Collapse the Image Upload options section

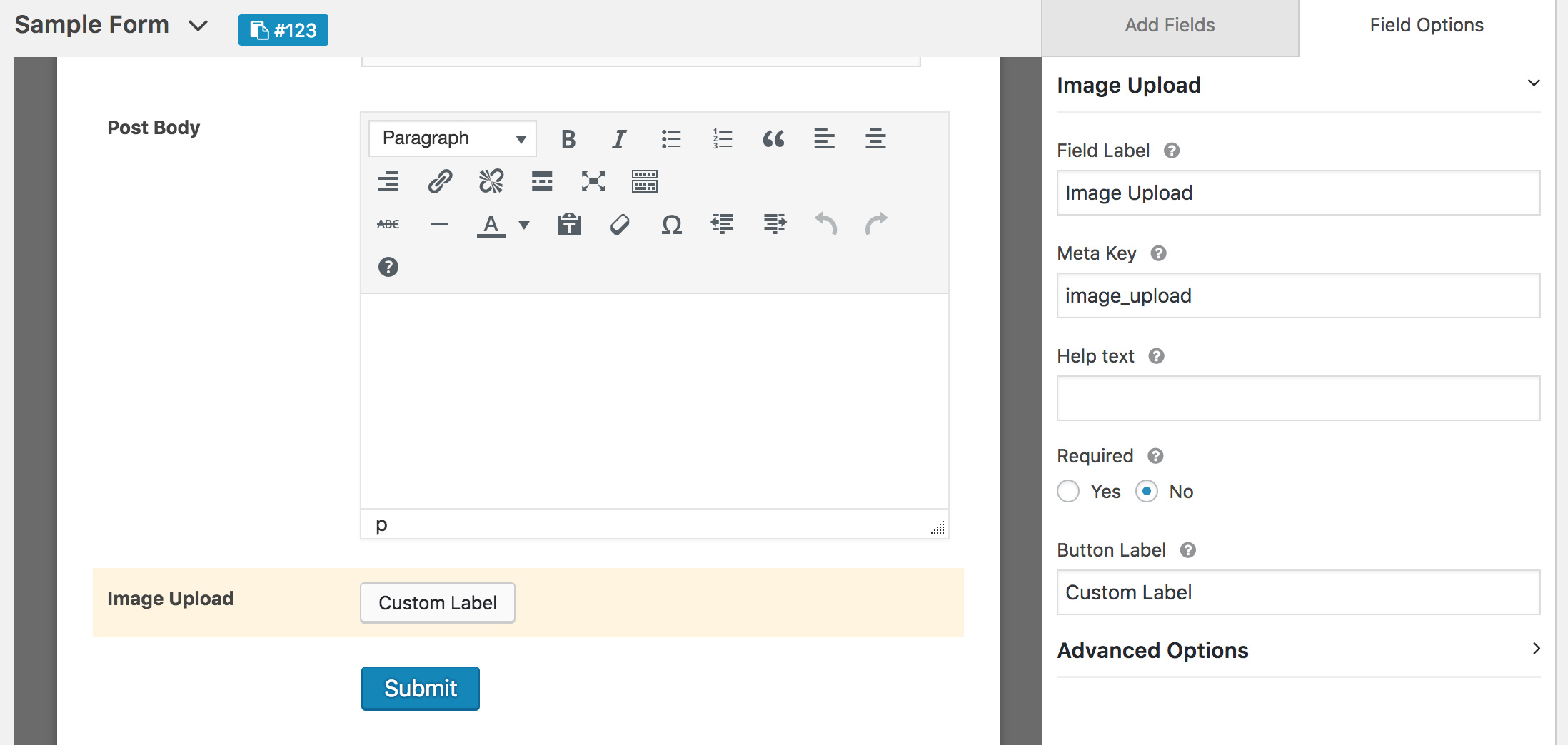(x=1533, y=83)
